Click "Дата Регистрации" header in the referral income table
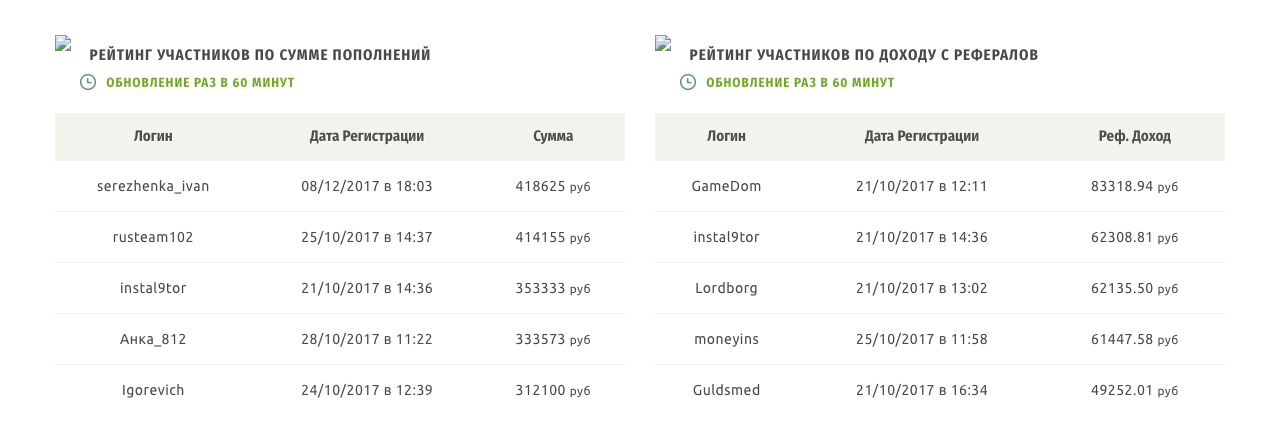This screenshot has width=1267, height=434. point(922,136)
